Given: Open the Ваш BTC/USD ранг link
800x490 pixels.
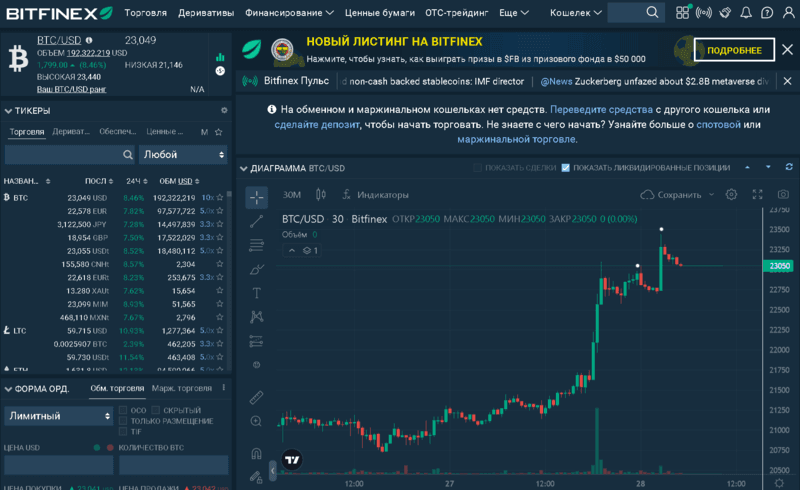Looking at the screenshot, I should click(71, 89).
